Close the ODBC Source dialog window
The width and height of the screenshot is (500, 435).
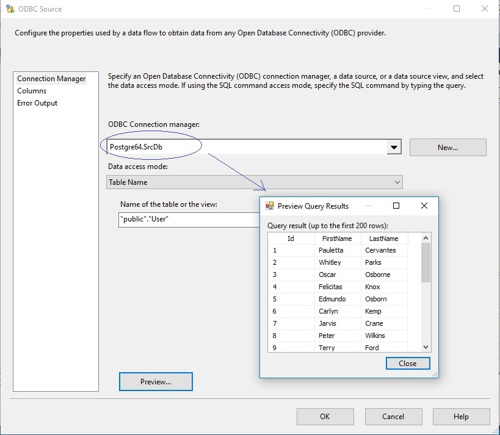(x=485, y=9)
